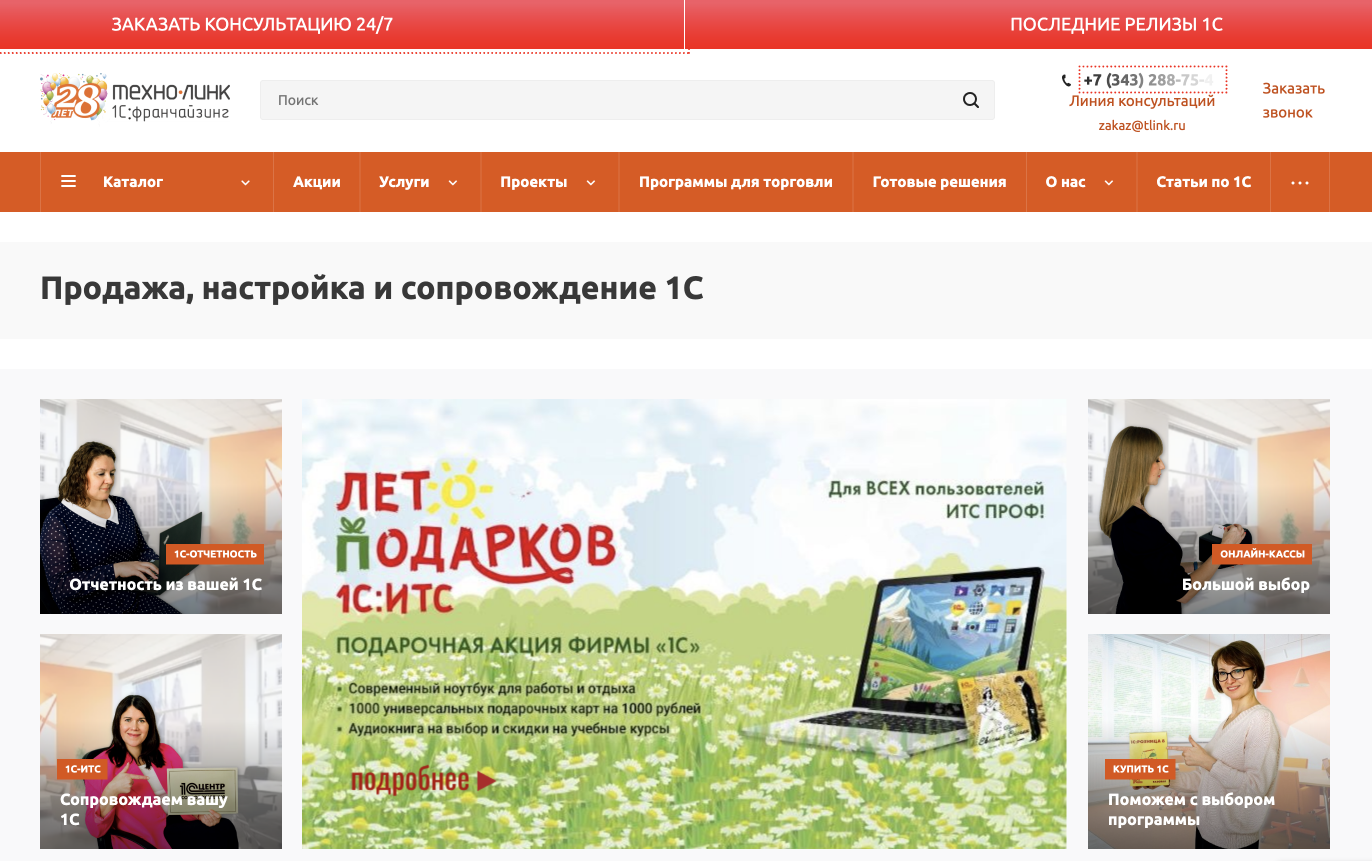
Task: Expand the Проекты dropdown chevron
Action: click(591, 183)
